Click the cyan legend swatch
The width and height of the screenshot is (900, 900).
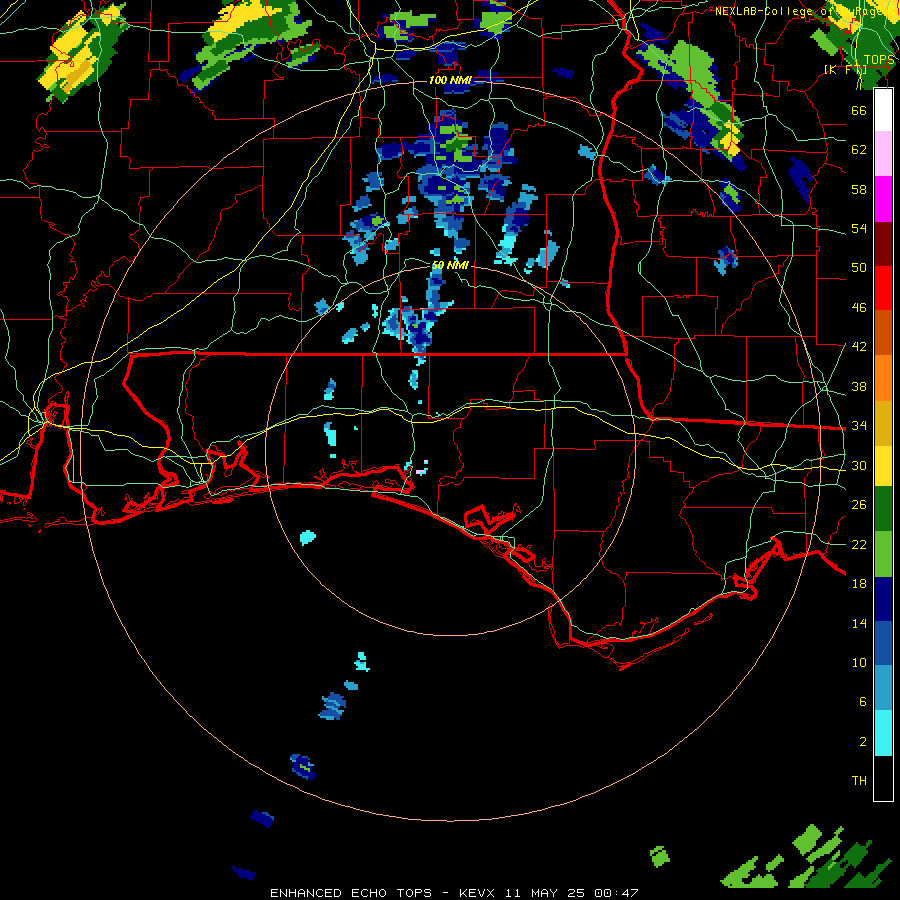point(883,733)
